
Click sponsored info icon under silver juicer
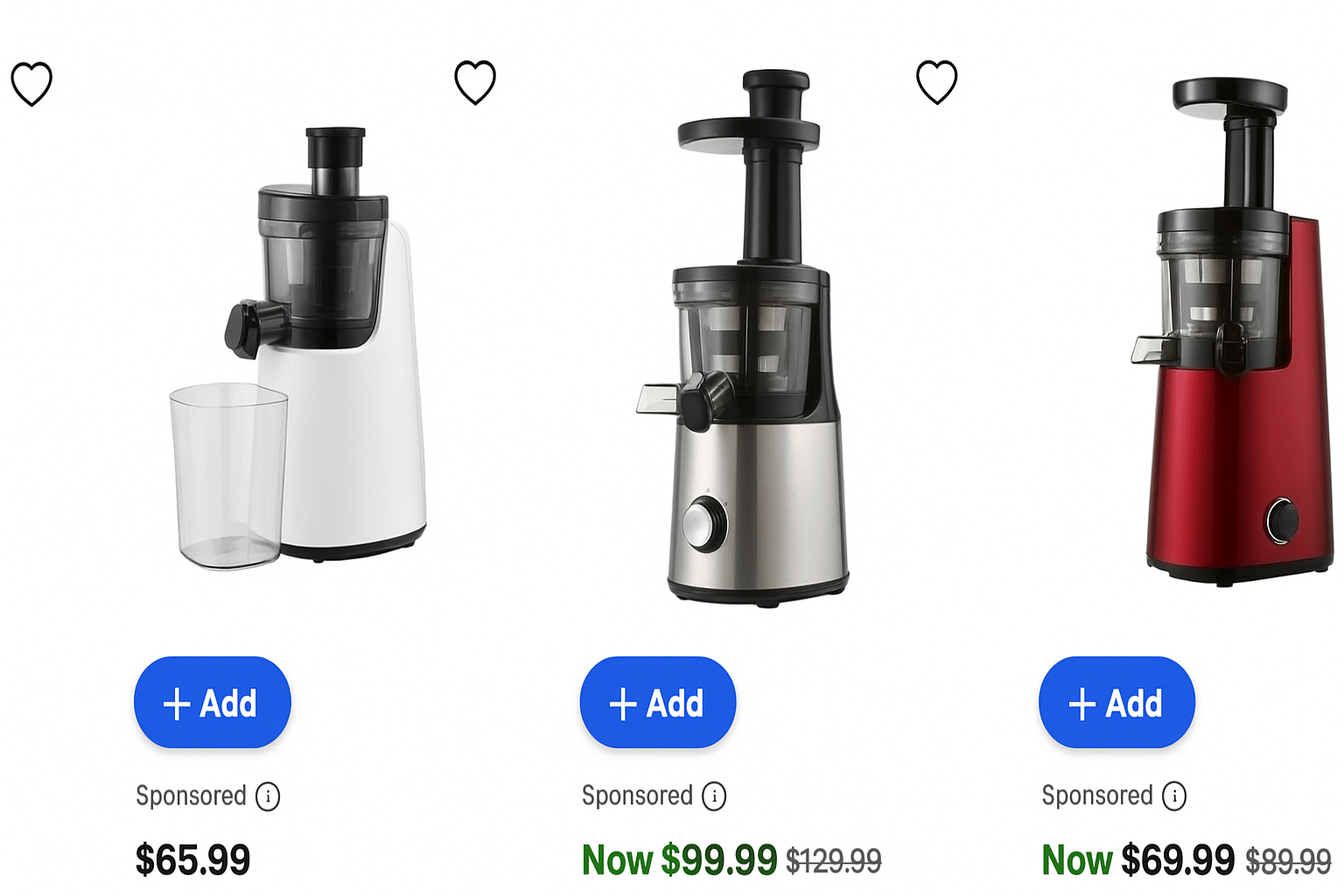[x=714, y=796]
